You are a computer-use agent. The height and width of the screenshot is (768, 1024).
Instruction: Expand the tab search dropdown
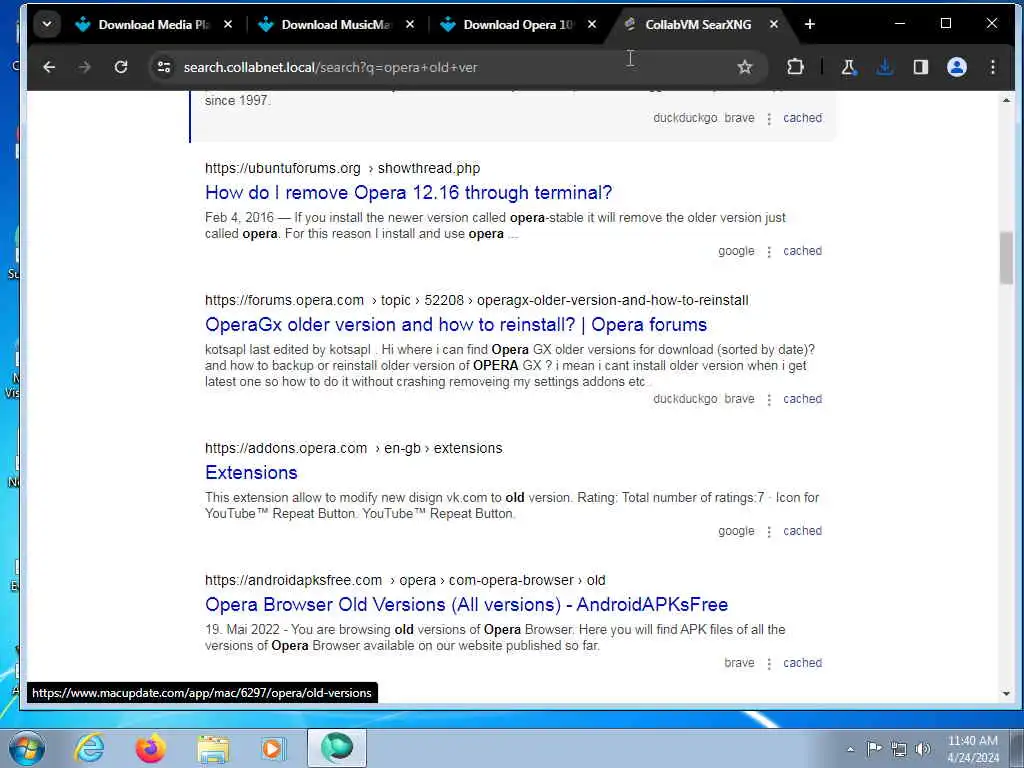point(47,24)
